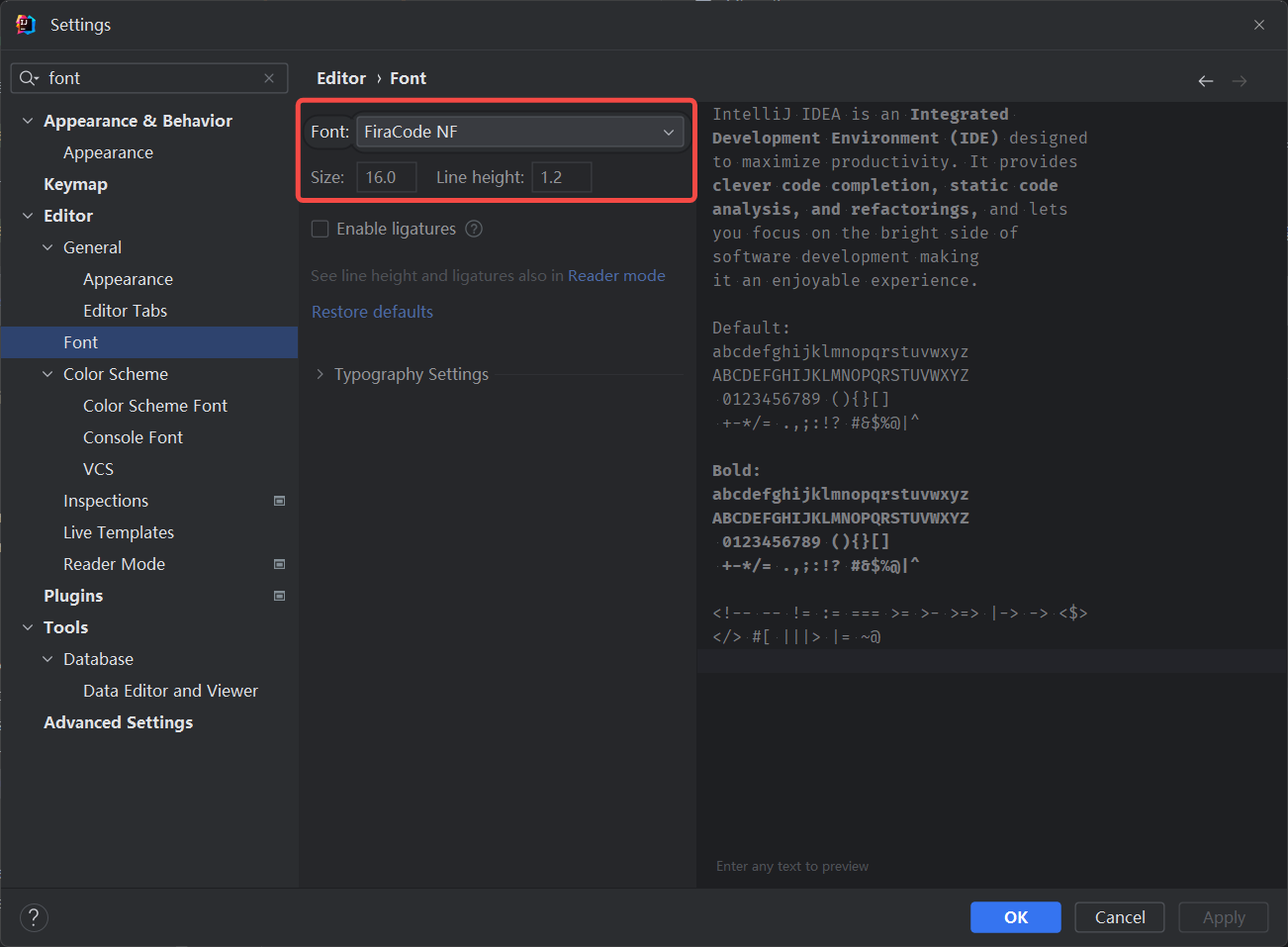Go forward to the next settings page

tap(1240, 80)
